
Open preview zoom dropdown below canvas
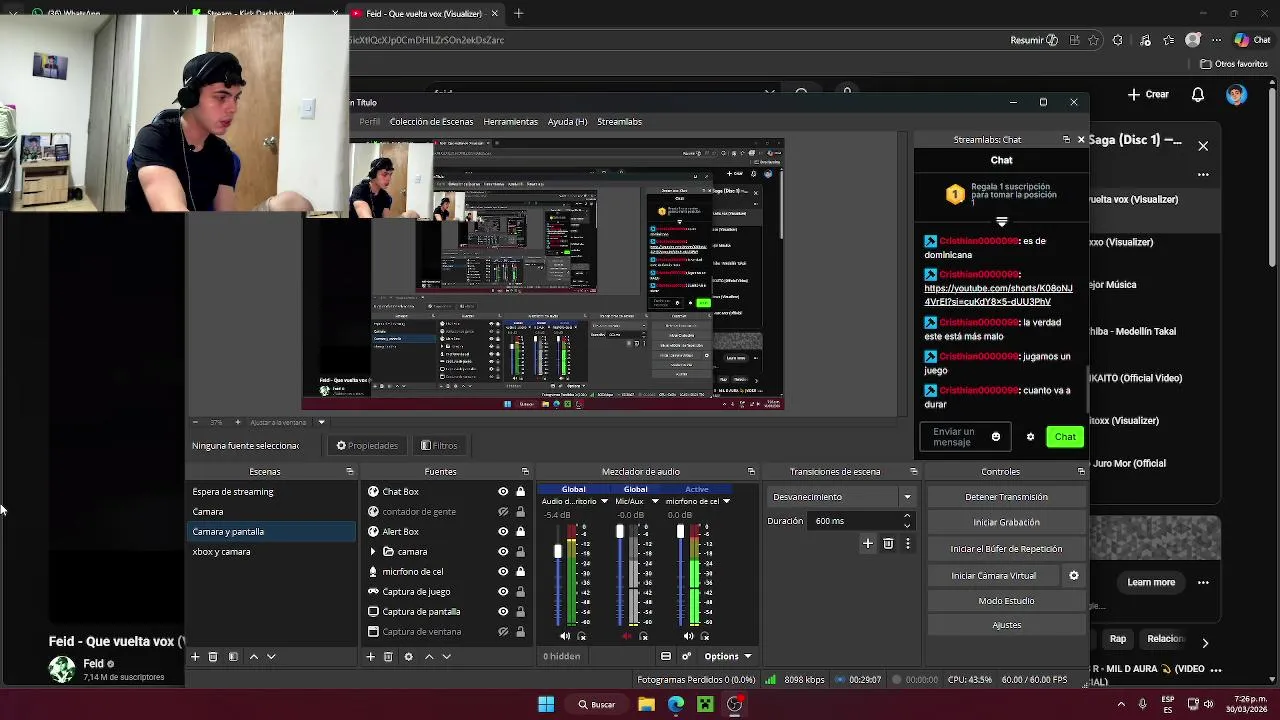pyautogui.click(x=321, y=422)
